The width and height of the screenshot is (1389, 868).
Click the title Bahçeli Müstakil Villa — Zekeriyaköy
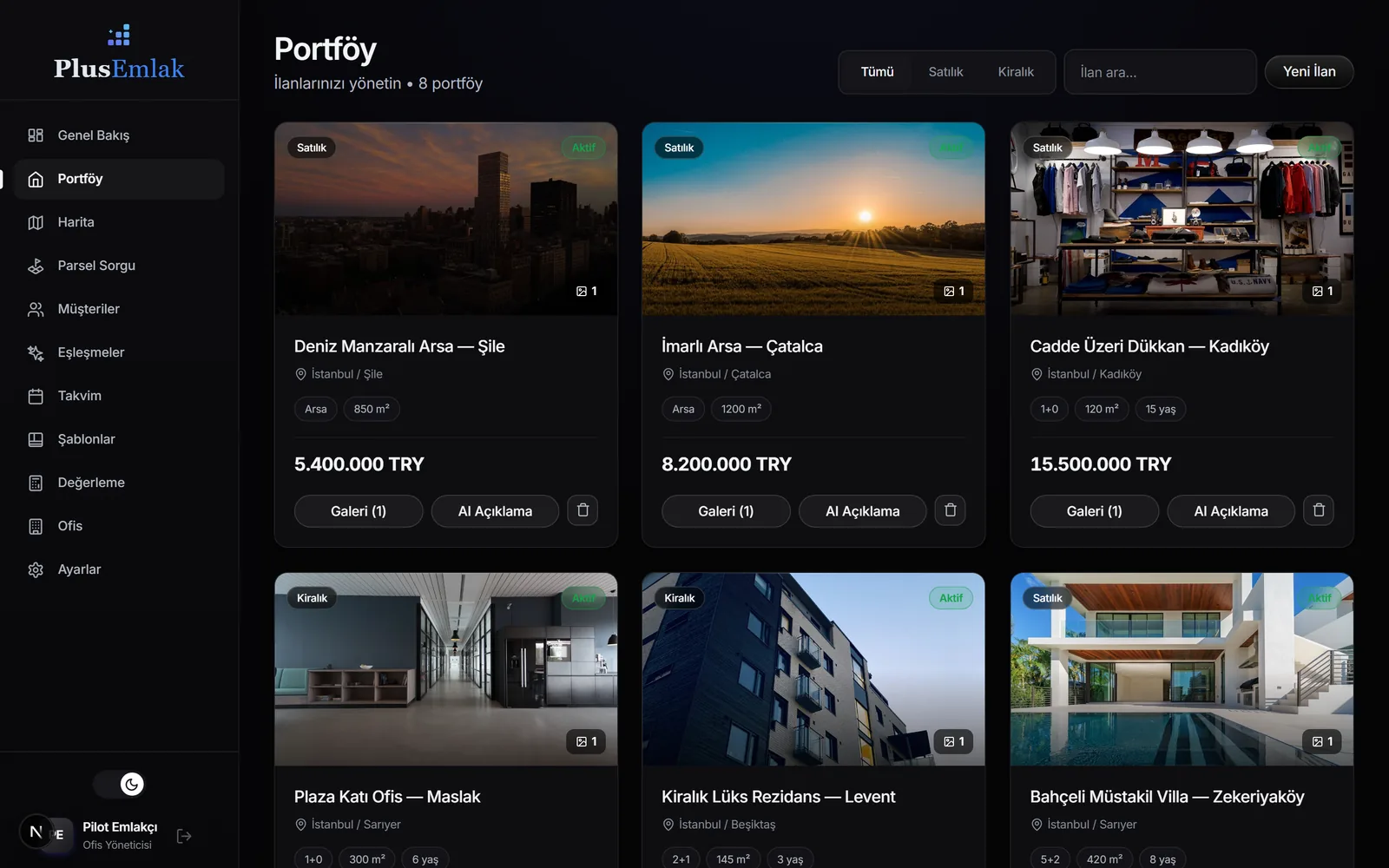pos(1167,797)
